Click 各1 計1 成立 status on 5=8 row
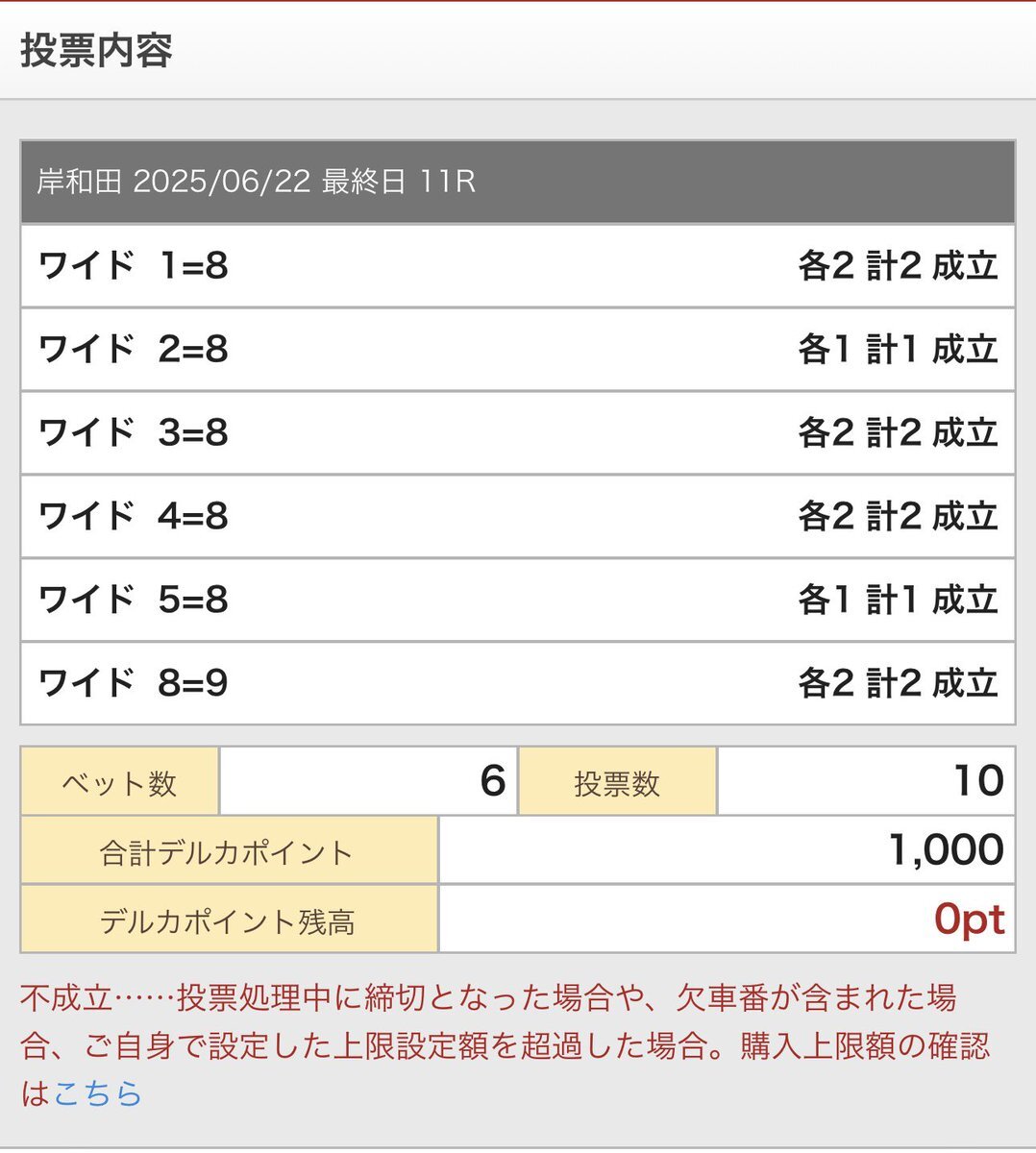This screenshot has height=1153, width=1036. (x=898, y=601)
